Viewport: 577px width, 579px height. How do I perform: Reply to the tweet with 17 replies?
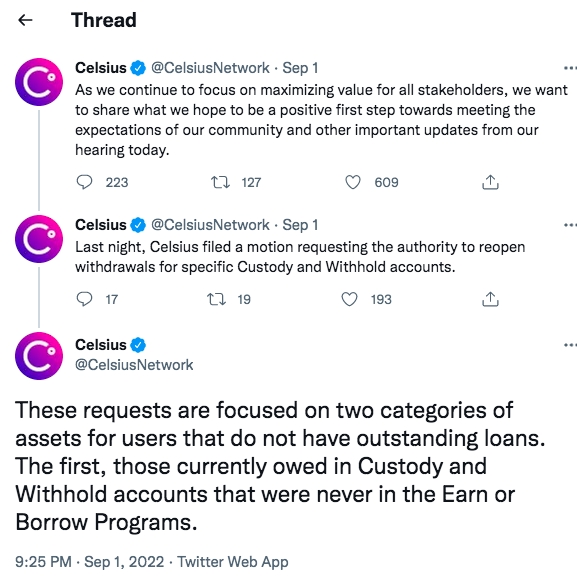click(84, 299)
